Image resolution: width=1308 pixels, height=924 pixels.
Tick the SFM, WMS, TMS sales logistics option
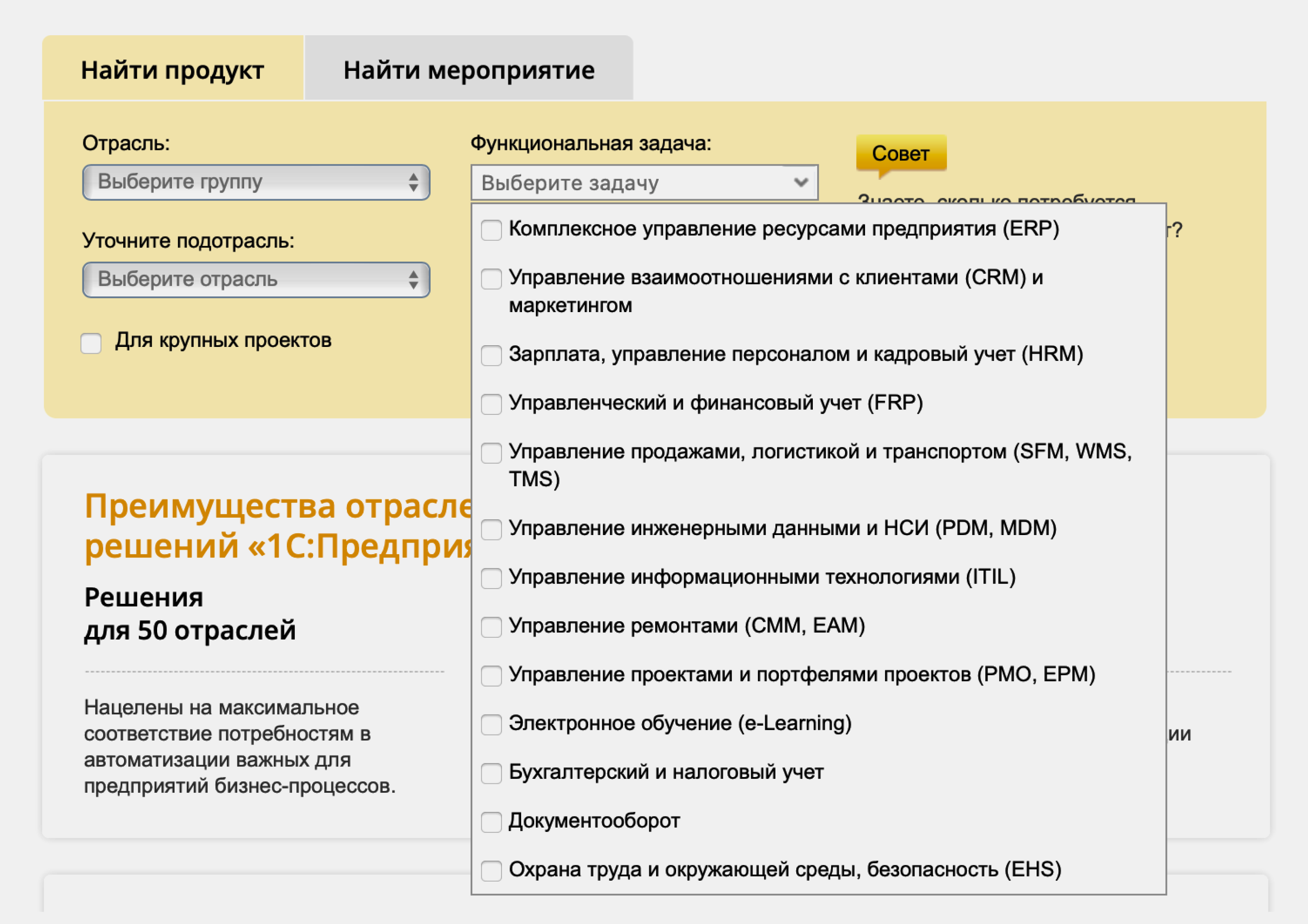(491, 454)
